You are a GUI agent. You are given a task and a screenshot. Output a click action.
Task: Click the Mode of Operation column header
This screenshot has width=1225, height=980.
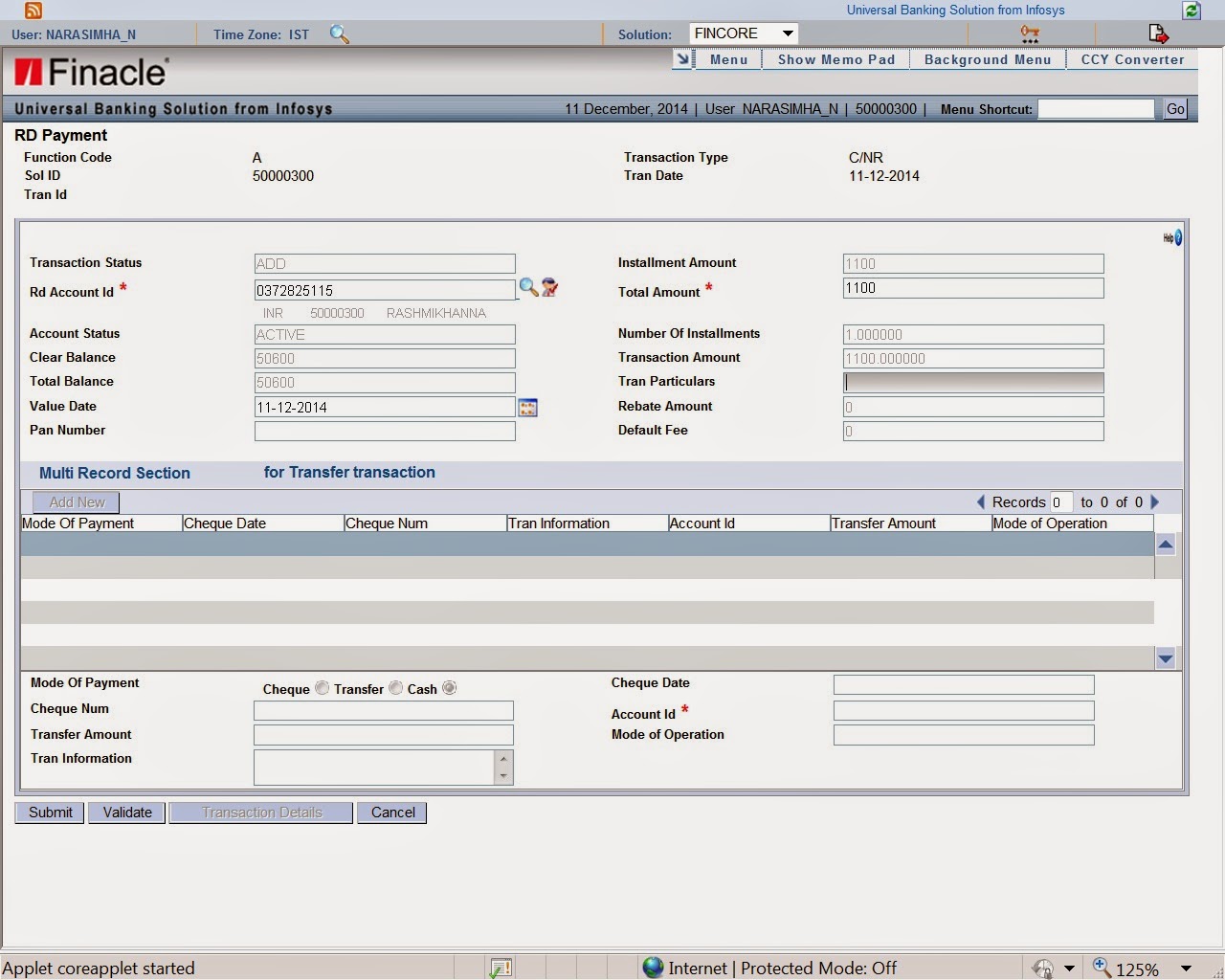tap(1073, 523)
